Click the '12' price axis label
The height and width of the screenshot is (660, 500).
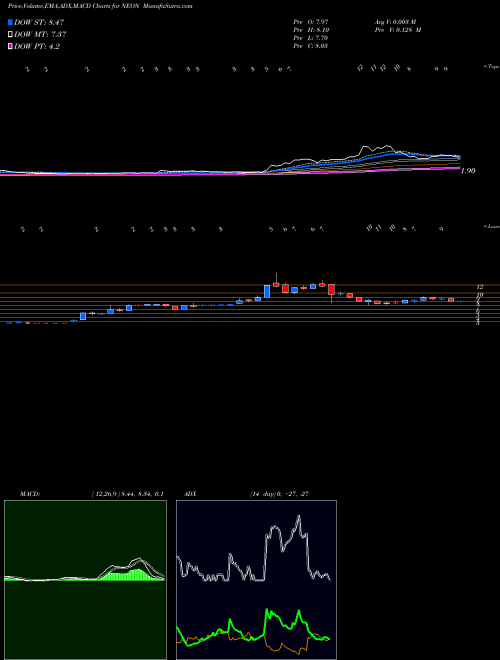click(x=480, y=286)
